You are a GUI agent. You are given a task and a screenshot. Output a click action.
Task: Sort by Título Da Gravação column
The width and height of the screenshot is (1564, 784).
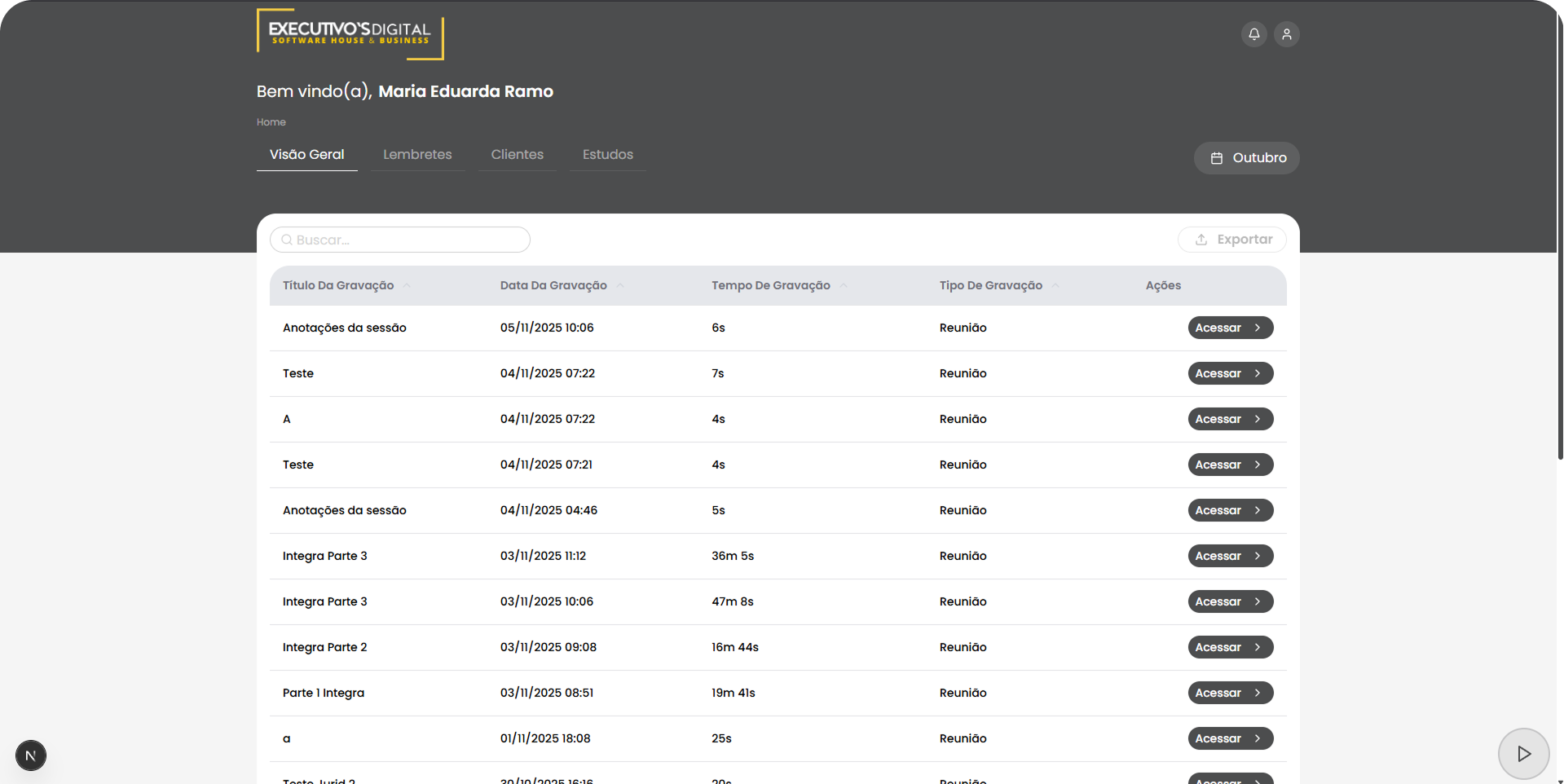point(338,285)
